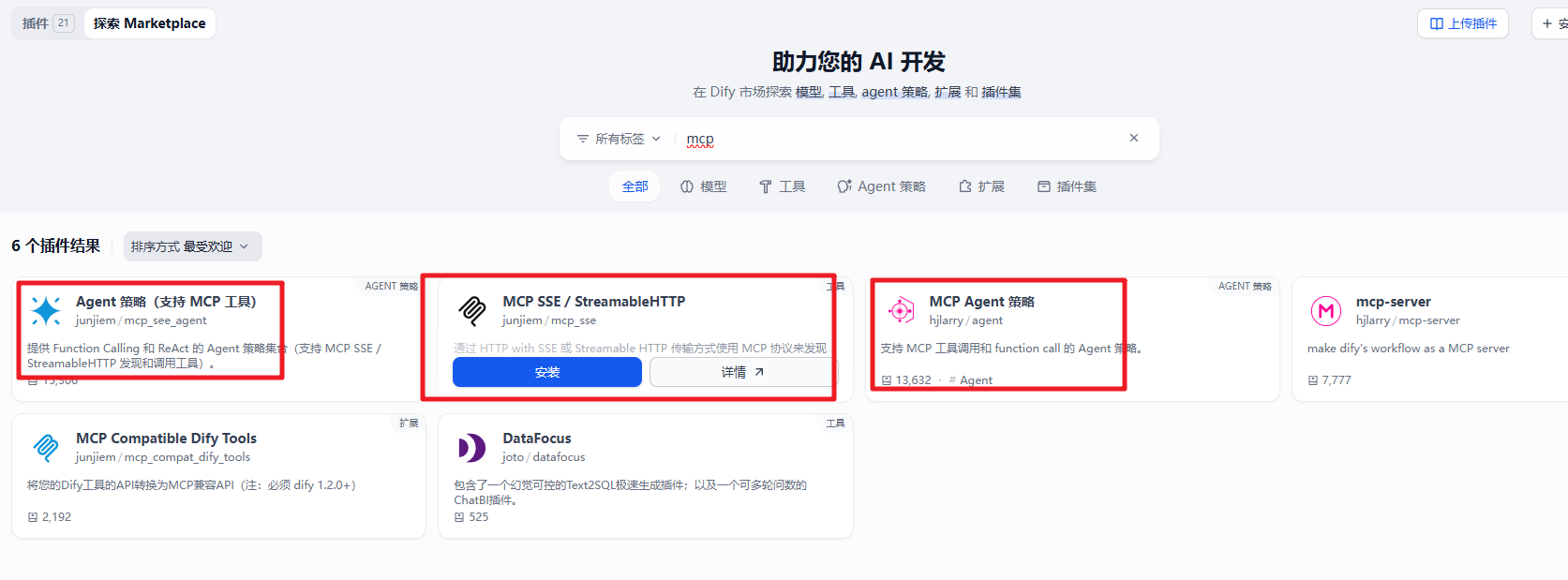Image resolution: width=1568 pixels, height=580 pixels.
Task: Click the DataFocus purple logo icon
Action: coord(472,447)
